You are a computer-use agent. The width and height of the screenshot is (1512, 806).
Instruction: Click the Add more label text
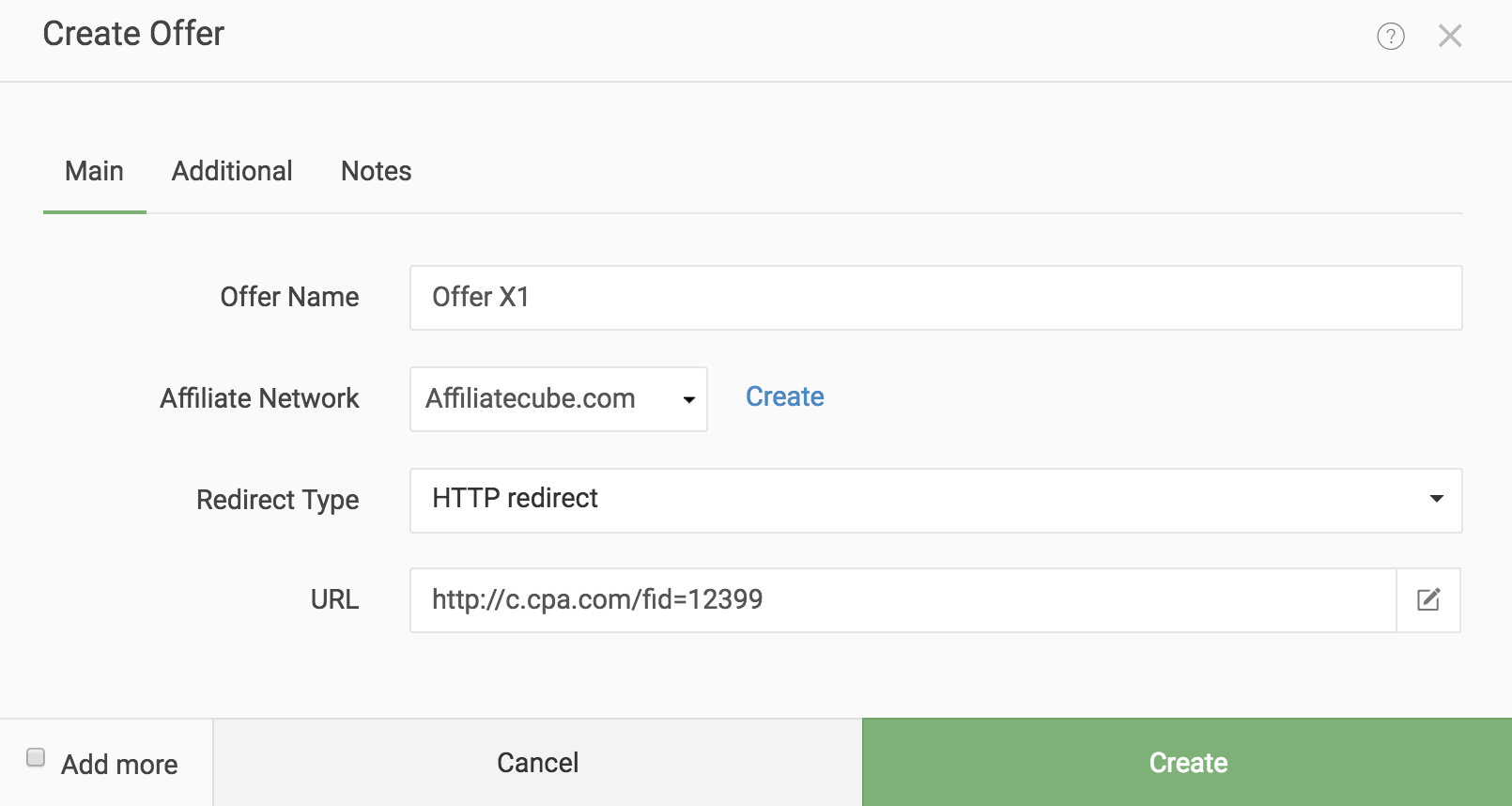pos(119,765)
